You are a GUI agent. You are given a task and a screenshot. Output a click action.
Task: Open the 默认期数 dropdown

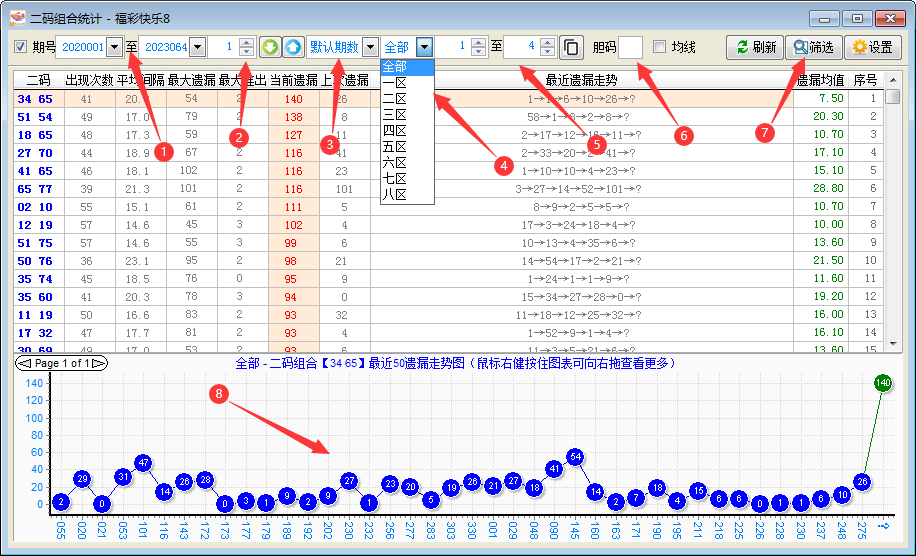(x=370, y=47)
